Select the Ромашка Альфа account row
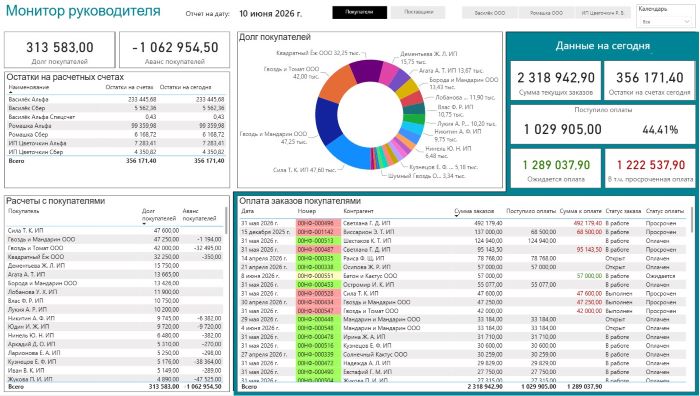The image size is (700, 396). tap(117, 125)
